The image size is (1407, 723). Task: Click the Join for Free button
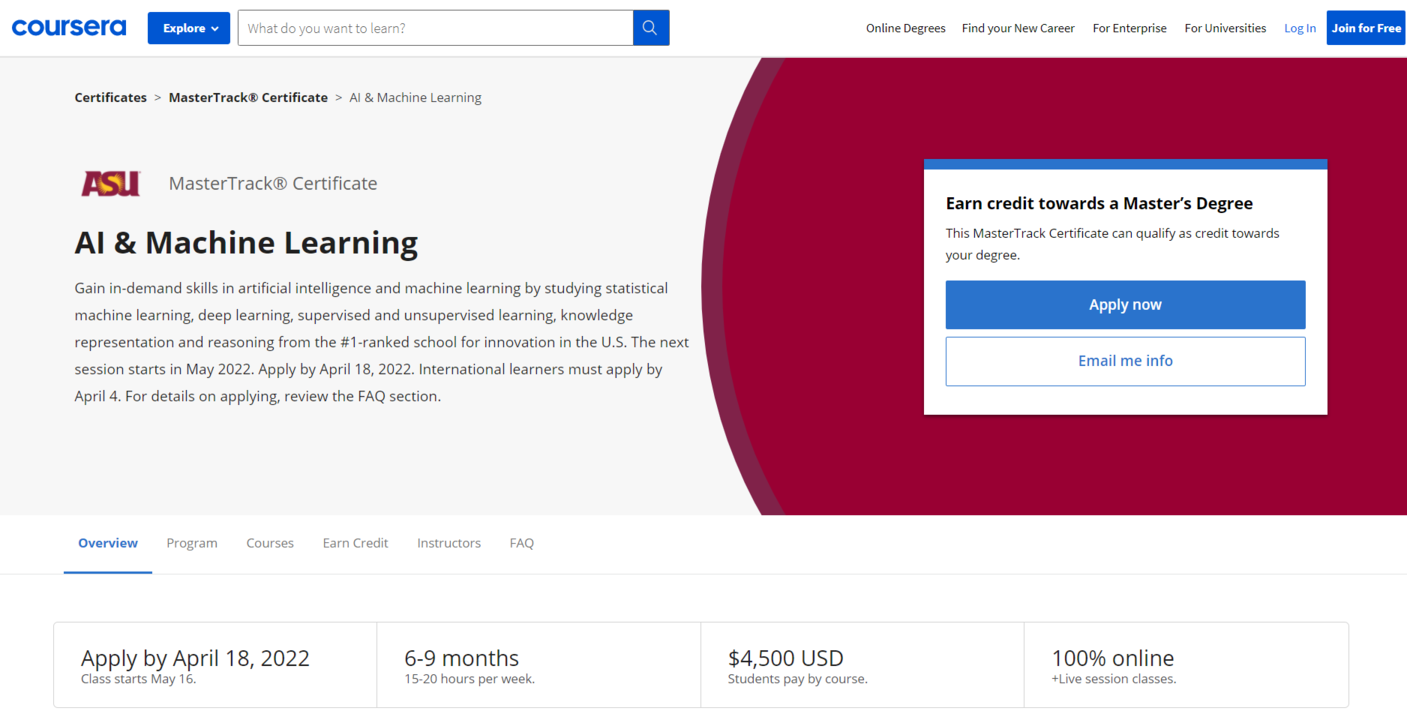click(x=1366, y=28)
